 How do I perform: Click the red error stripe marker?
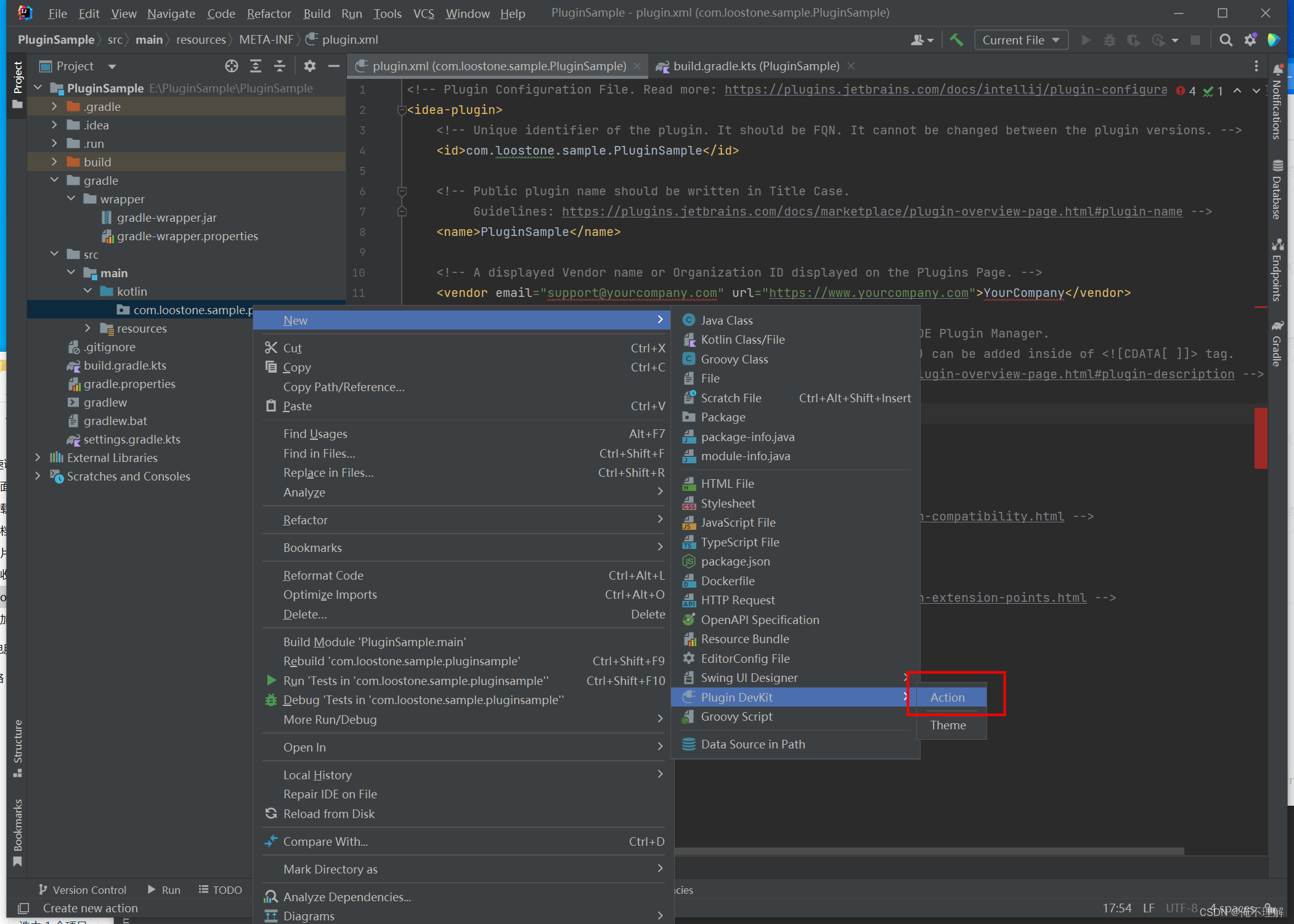(1261, 437)
